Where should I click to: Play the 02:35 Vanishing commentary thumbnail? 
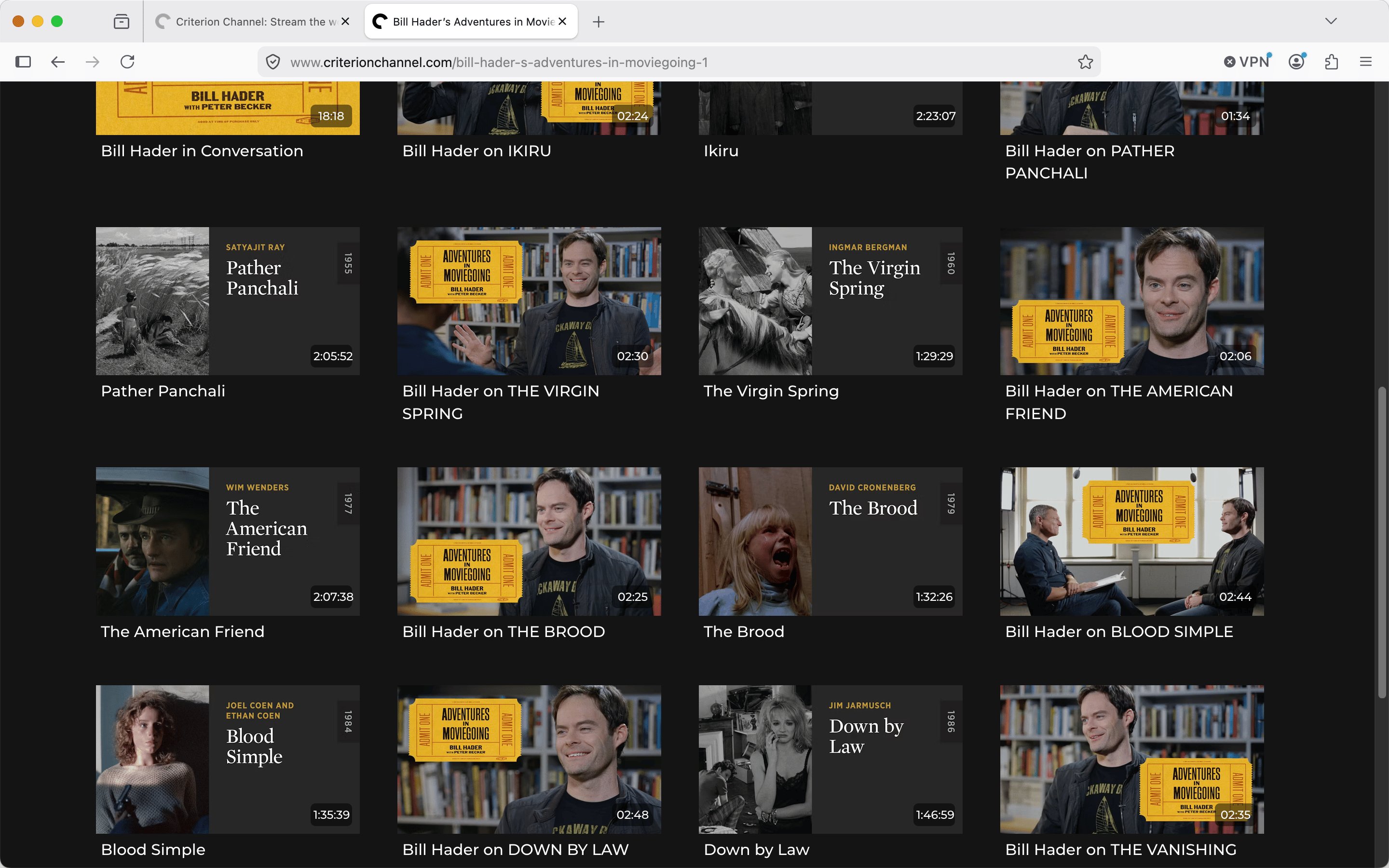[x=1132, y=759]
